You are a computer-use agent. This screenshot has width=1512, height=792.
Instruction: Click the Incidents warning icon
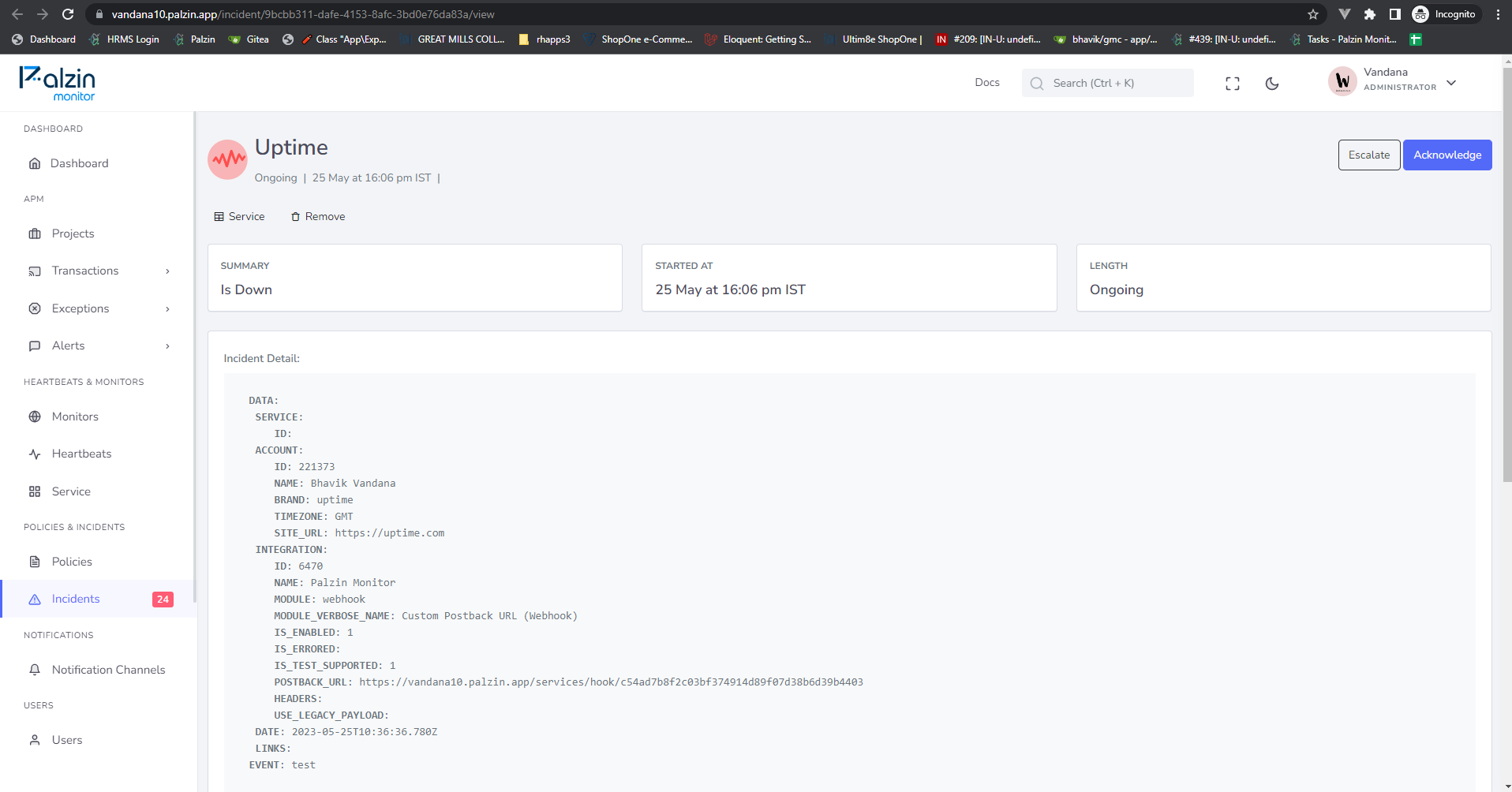tap(35, 600)
